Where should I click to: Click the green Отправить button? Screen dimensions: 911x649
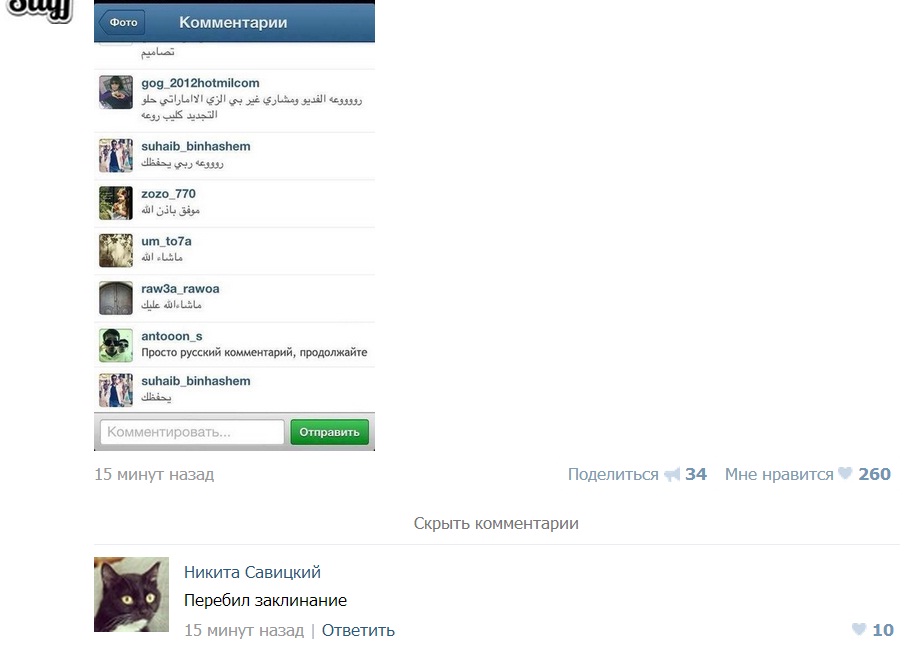point(329,432)
